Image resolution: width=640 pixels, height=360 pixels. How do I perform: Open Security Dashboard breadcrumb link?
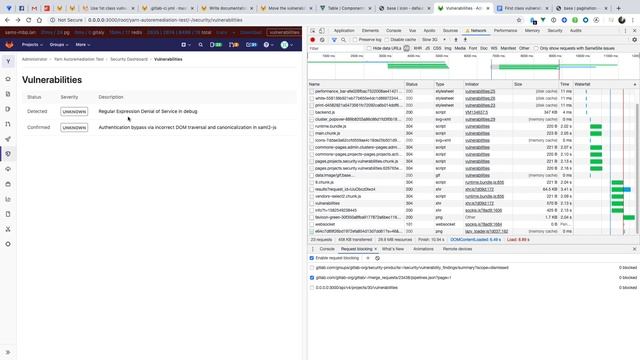129,59
